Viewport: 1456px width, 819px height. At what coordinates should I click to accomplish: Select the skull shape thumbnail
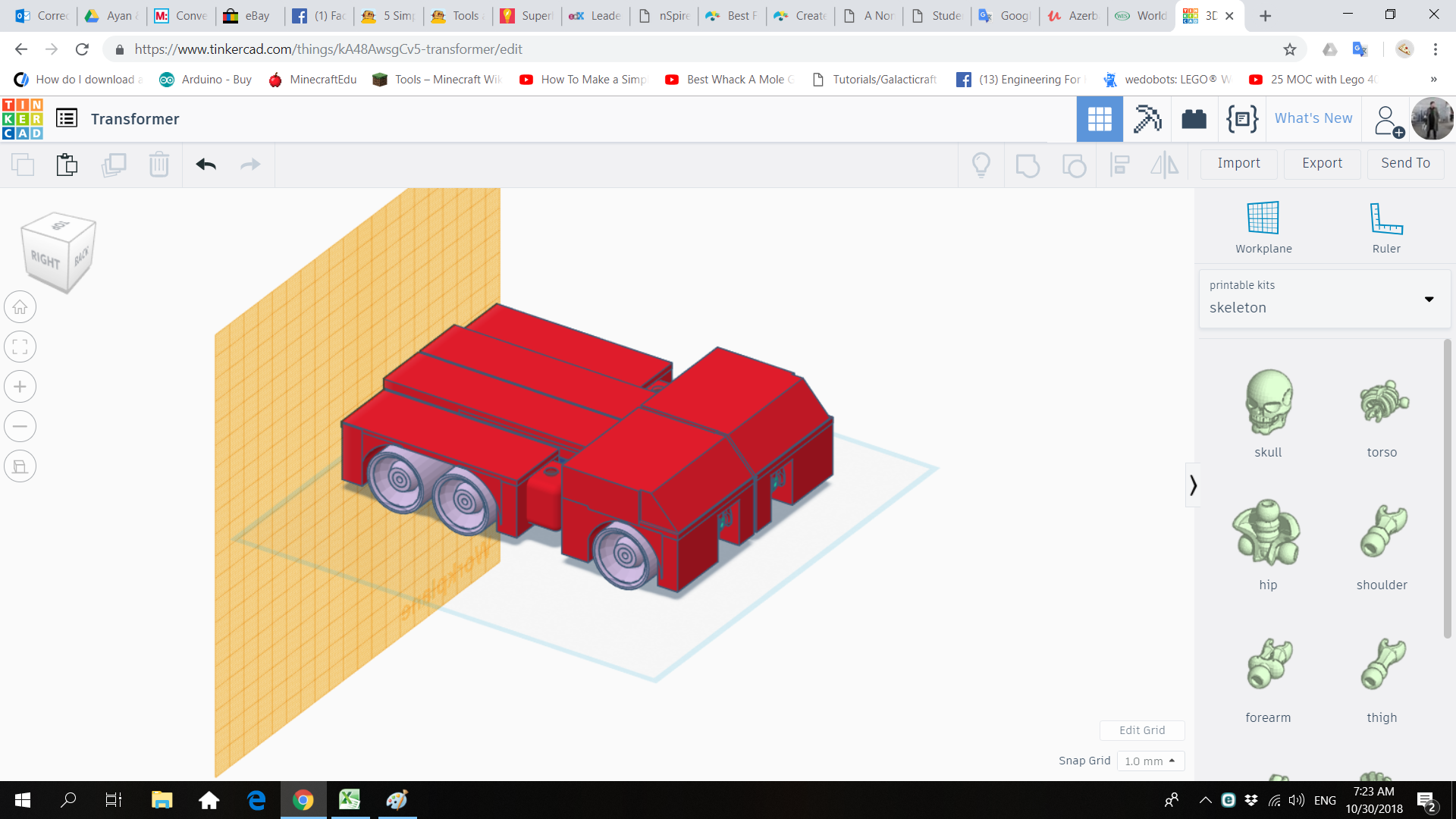coord(1268,403)
